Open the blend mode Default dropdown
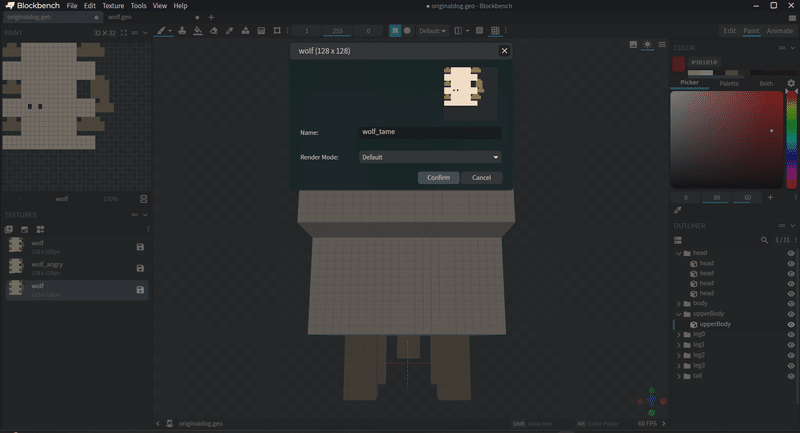 coord(433,31)
